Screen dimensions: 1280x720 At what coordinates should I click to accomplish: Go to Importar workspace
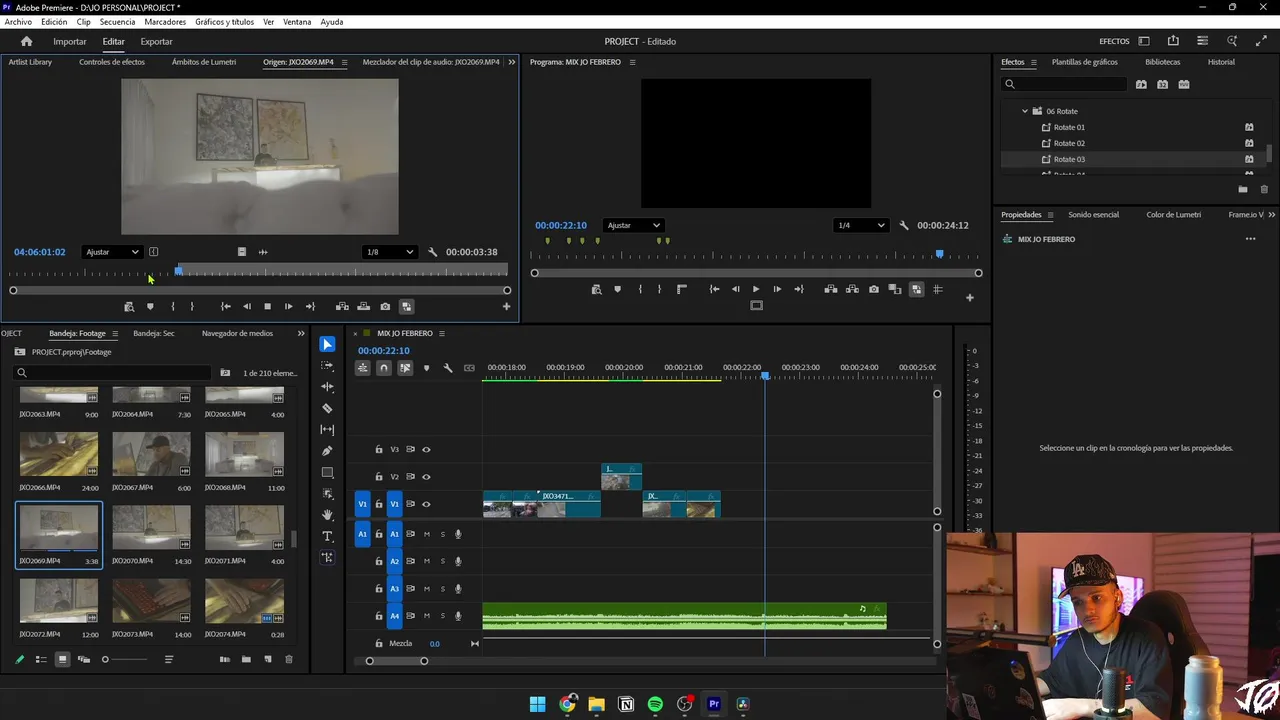coord(70,41)
